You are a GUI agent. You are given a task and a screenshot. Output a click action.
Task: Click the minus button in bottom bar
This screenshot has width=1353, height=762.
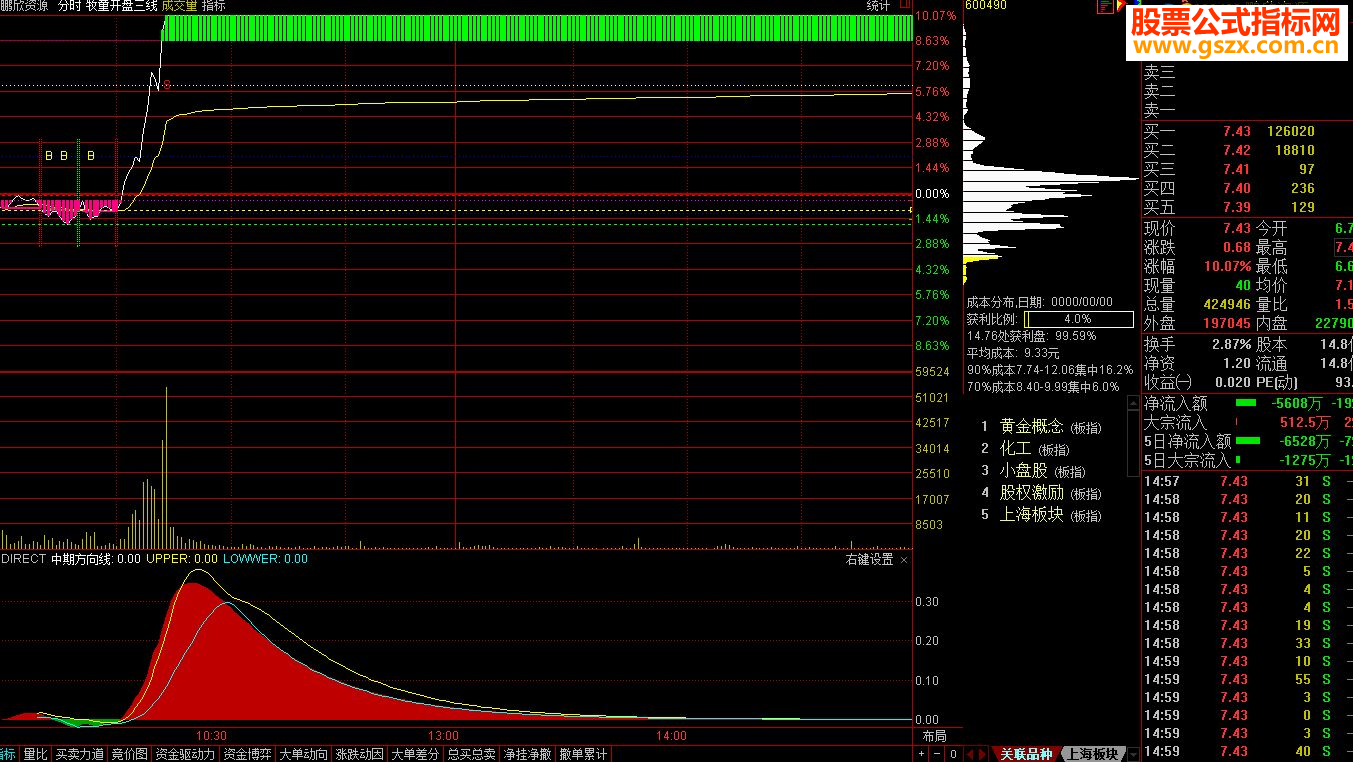pyautogui.click(x=939, y=754)
